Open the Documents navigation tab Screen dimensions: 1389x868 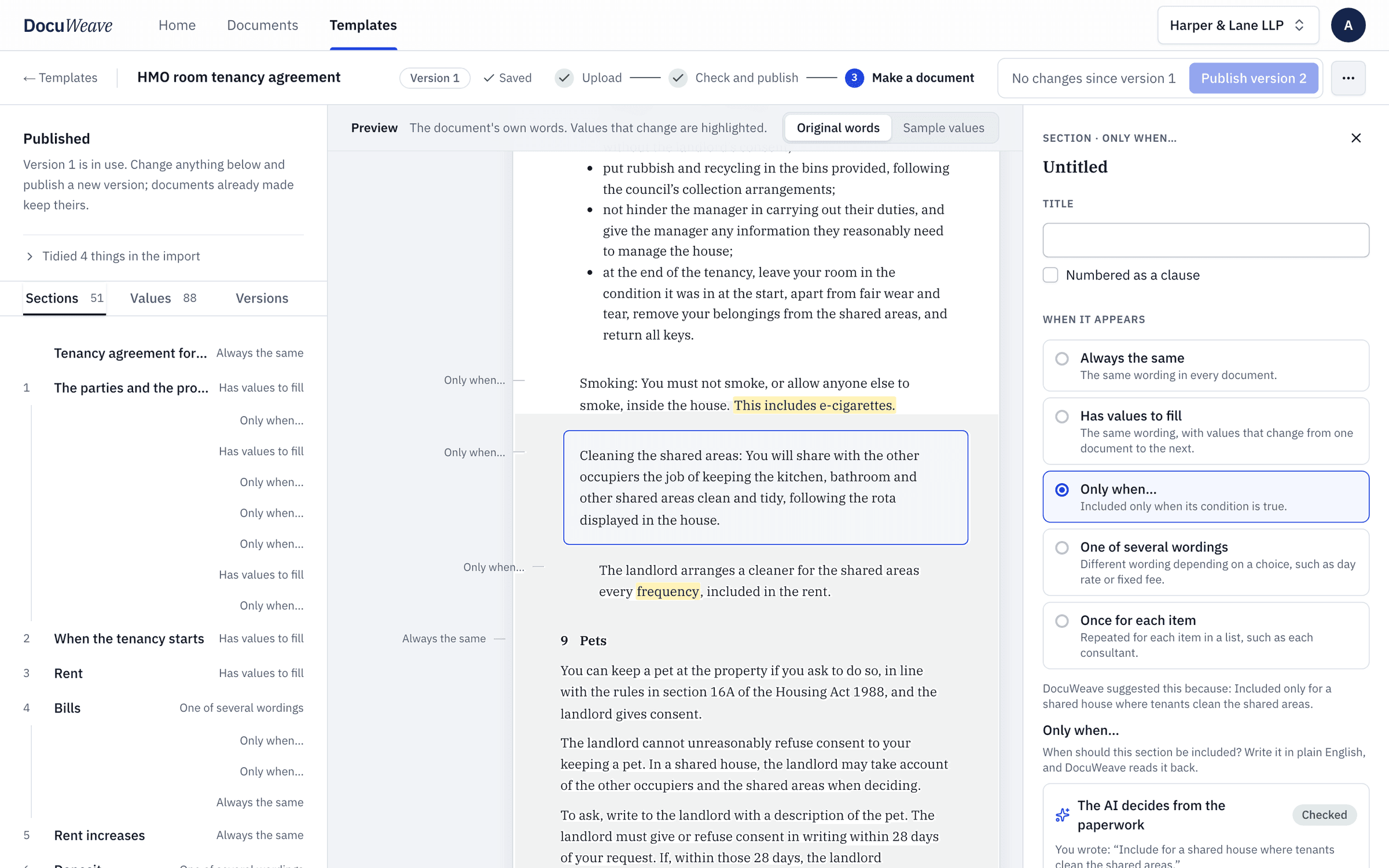pyautogui.click(x=262, y=25)
